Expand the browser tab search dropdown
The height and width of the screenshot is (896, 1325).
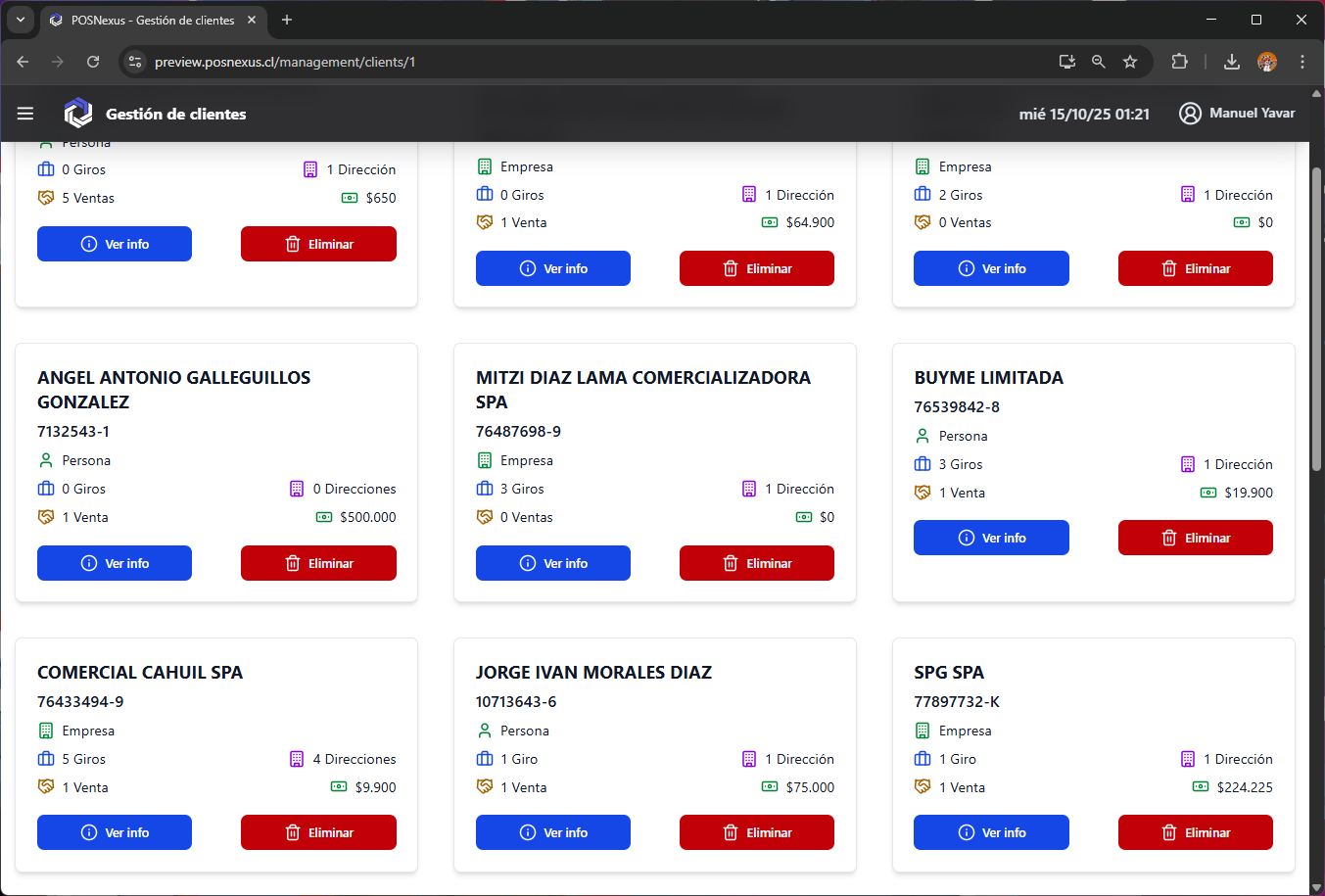(20, 20)
